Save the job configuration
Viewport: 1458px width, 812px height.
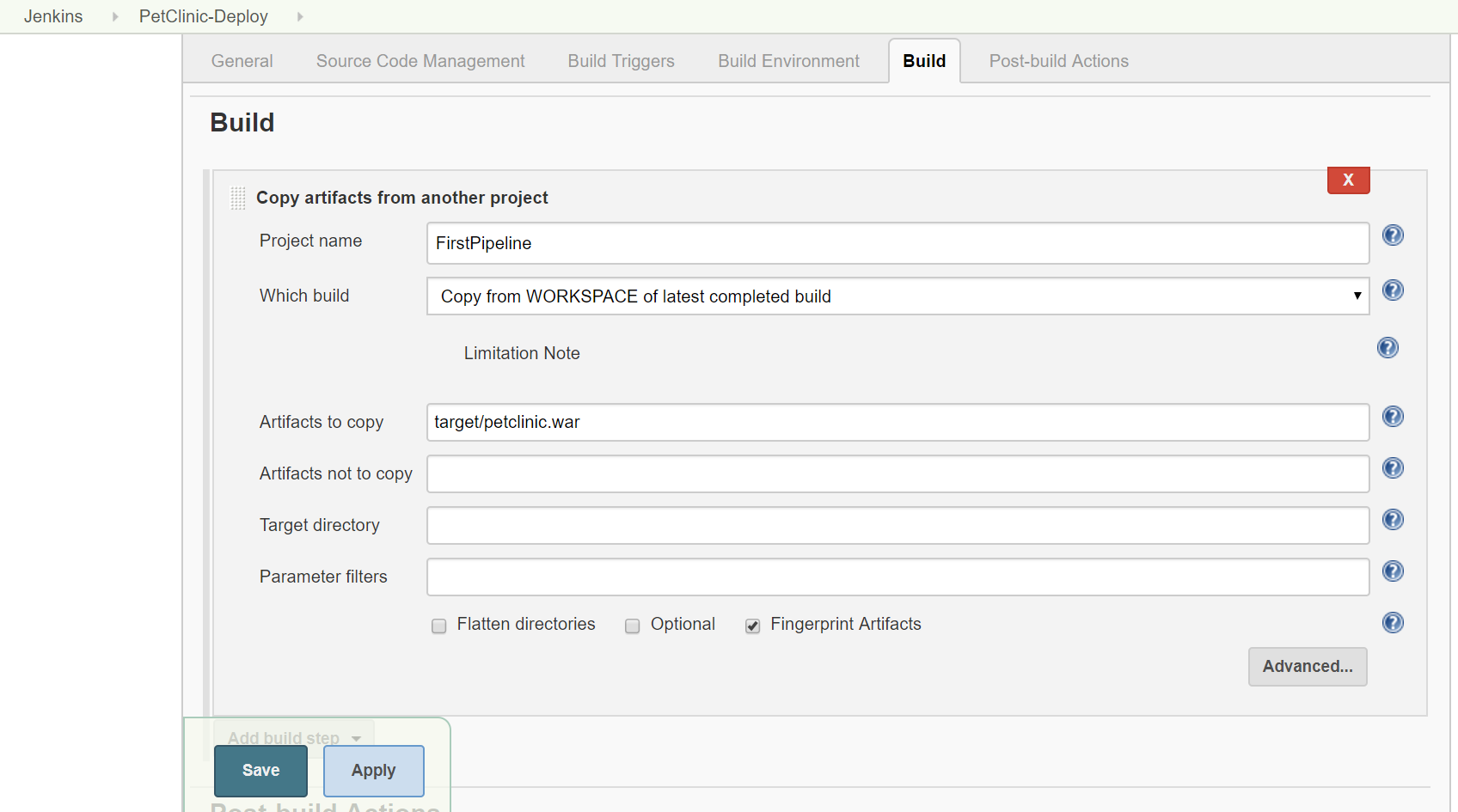[260, 771]
